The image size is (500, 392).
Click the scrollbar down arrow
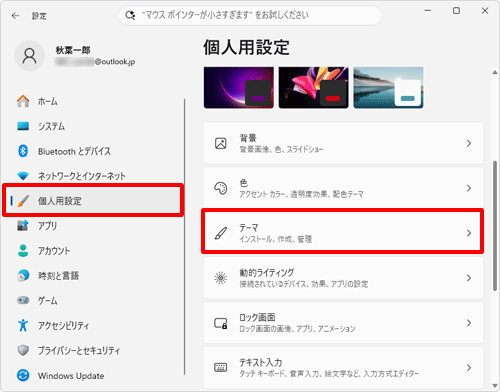(495, 386)
